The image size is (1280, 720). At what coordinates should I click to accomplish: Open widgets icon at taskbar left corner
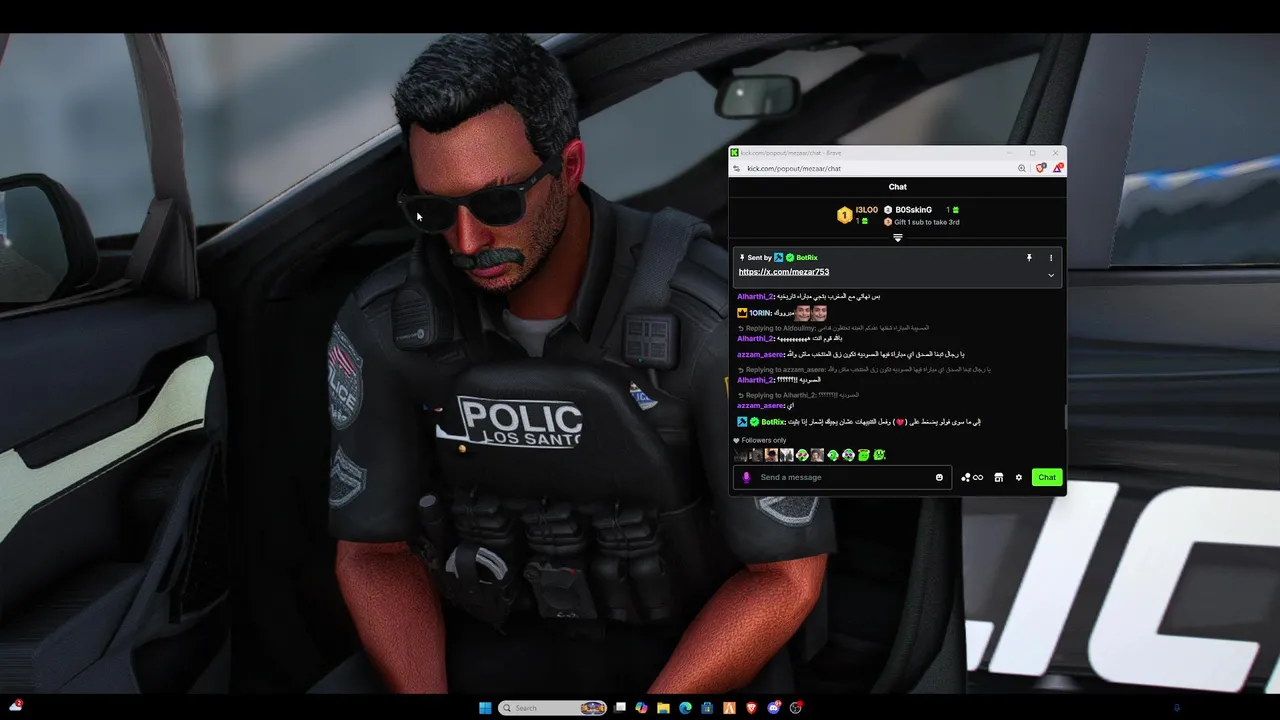pyautogui.click(x=15, y=706)
